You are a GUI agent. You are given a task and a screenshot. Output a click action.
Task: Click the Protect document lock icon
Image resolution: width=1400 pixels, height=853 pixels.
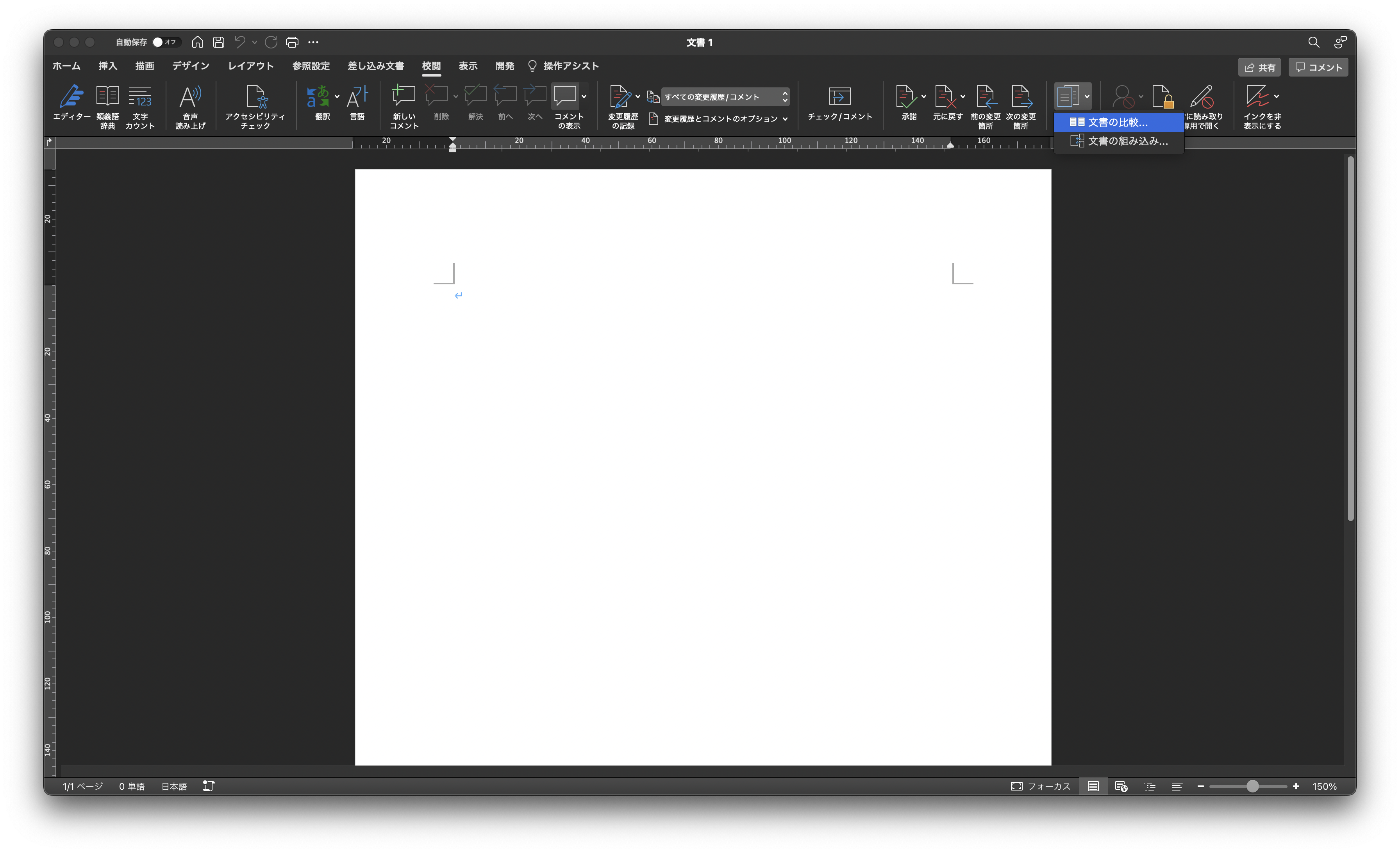click(x=1162, y=96)
